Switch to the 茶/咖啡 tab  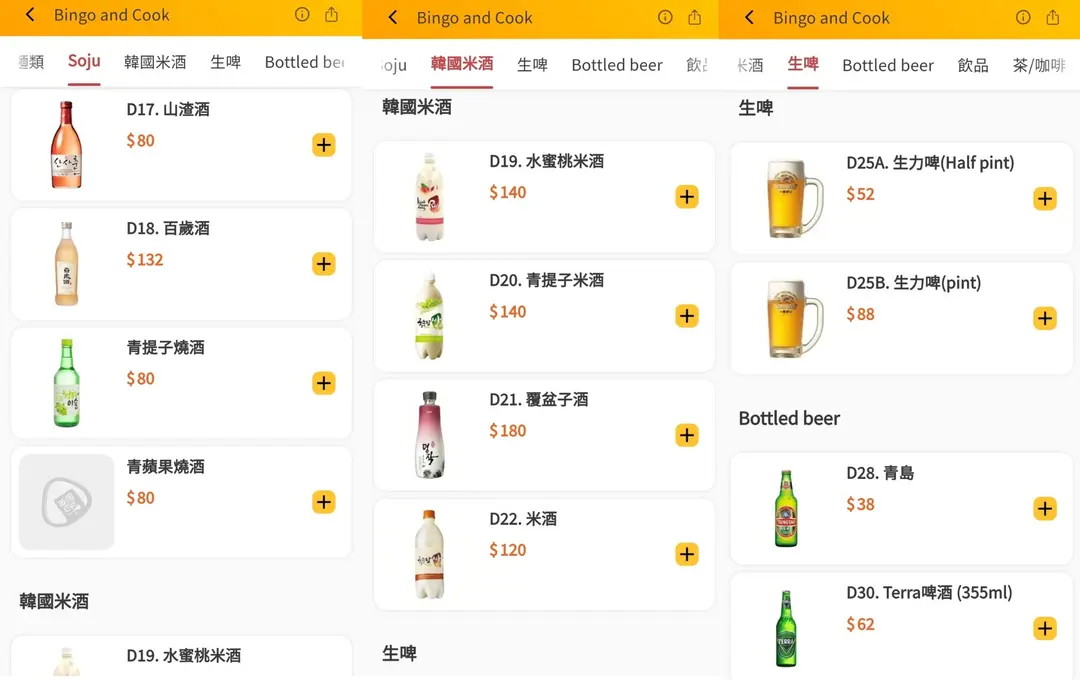point(1040,65)
